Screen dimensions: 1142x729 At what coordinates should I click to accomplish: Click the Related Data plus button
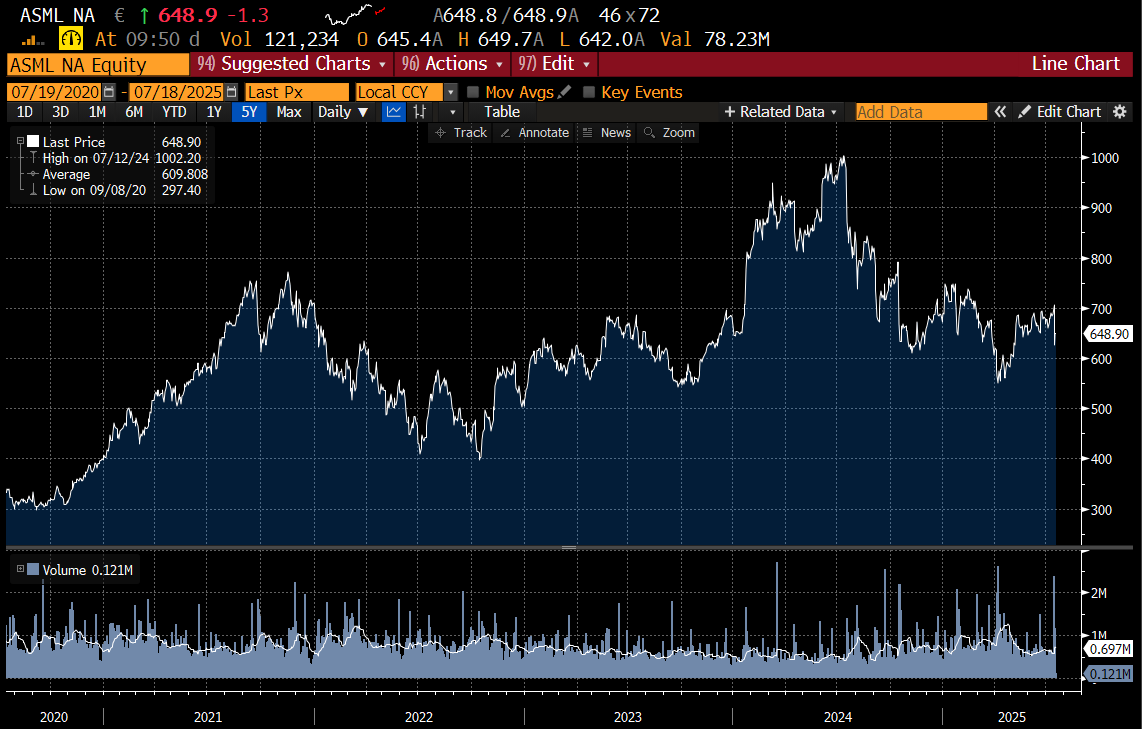point(781,112)
